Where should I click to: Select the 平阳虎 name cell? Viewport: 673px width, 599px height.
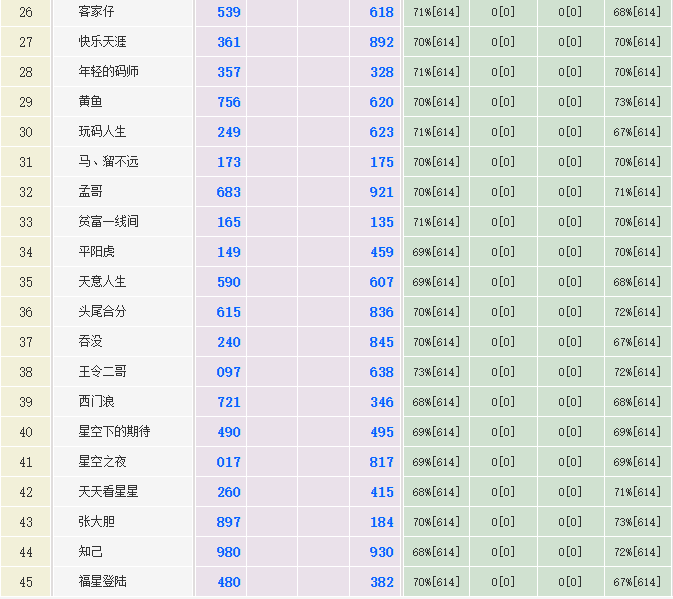coord(97,252)
